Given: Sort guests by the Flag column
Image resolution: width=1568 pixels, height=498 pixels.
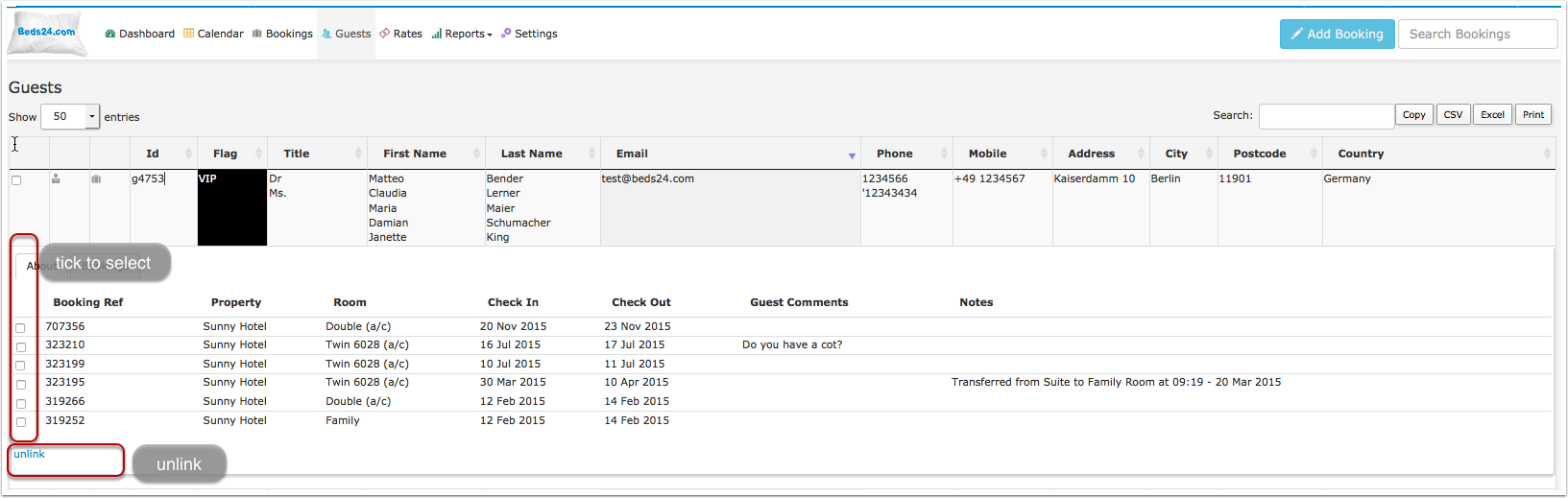Looking at the screenshot, I should point(232,154).
